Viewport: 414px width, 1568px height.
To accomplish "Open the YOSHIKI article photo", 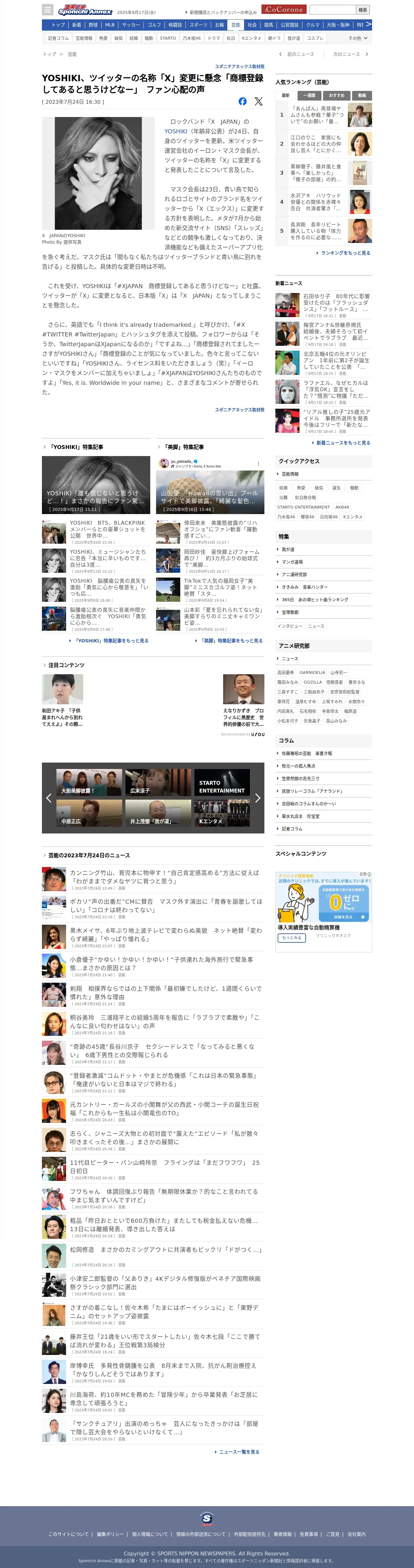I will [x=98, y=173].
